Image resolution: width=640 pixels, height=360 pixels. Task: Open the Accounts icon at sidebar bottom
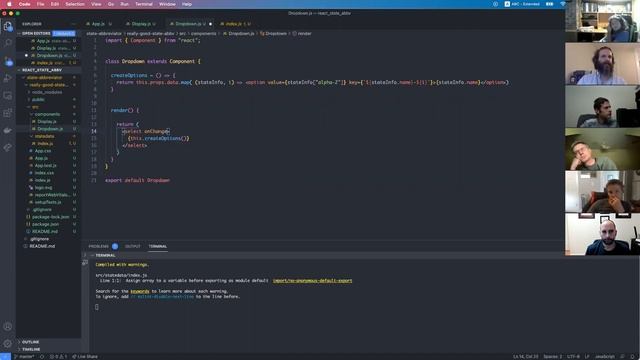[x=8, y=327]
